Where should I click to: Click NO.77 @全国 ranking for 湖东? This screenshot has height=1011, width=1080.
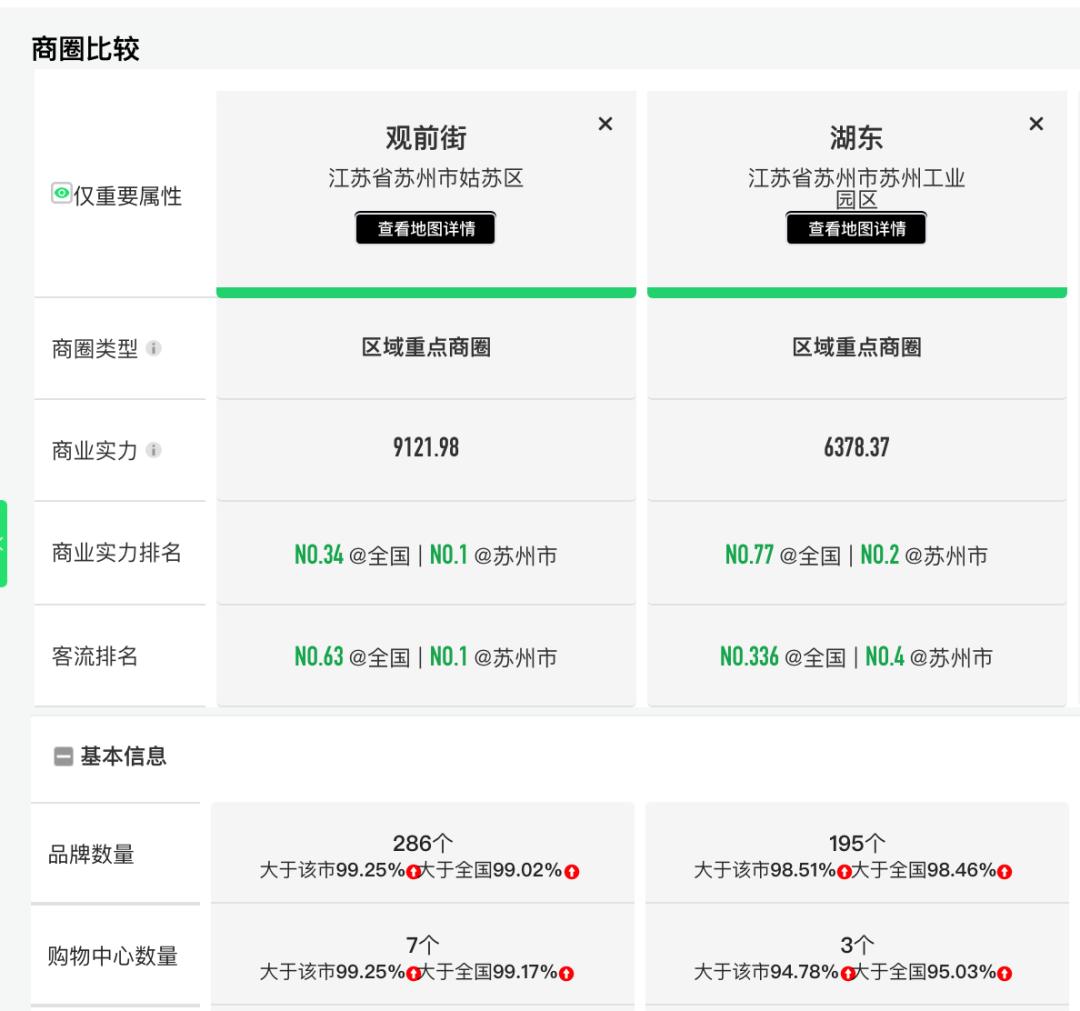(x=782, y=555)
